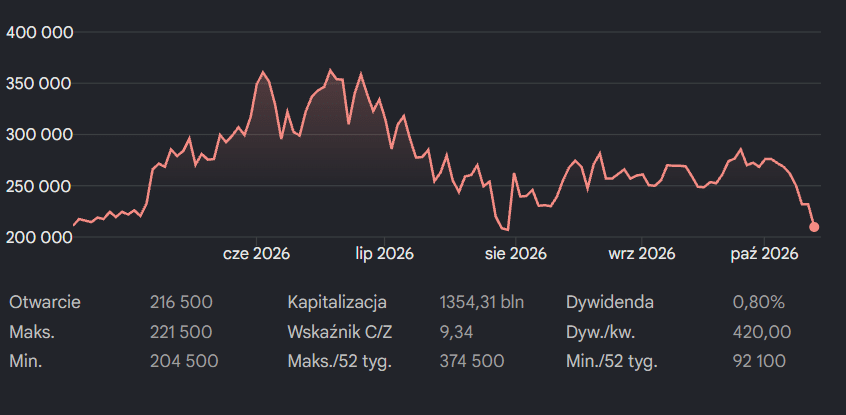846x415 pixels.
Task: Click the Dyw./kw. label
Action: 601,332
